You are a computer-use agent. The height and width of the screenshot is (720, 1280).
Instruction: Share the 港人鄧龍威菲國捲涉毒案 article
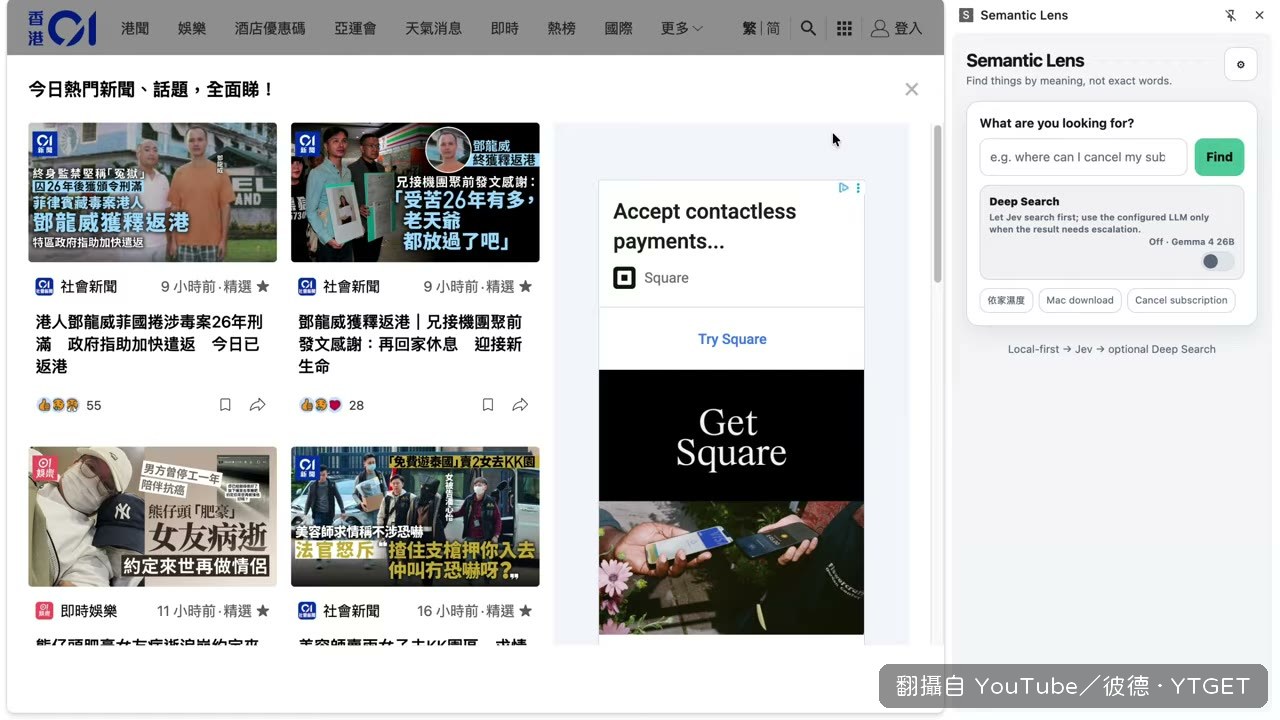pos(257,405)
